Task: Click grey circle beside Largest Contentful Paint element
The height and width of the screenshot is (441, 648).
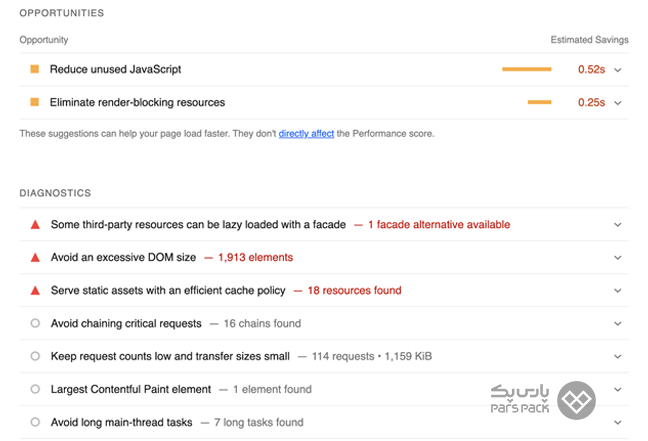Action: pyautogui.click(x=35, y=389)
